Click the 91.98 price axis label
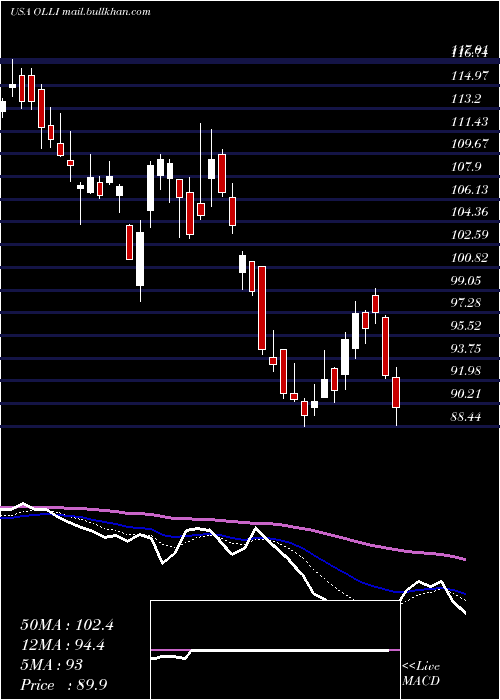This screenshot has height=700, width=500. tap(467, 371)
